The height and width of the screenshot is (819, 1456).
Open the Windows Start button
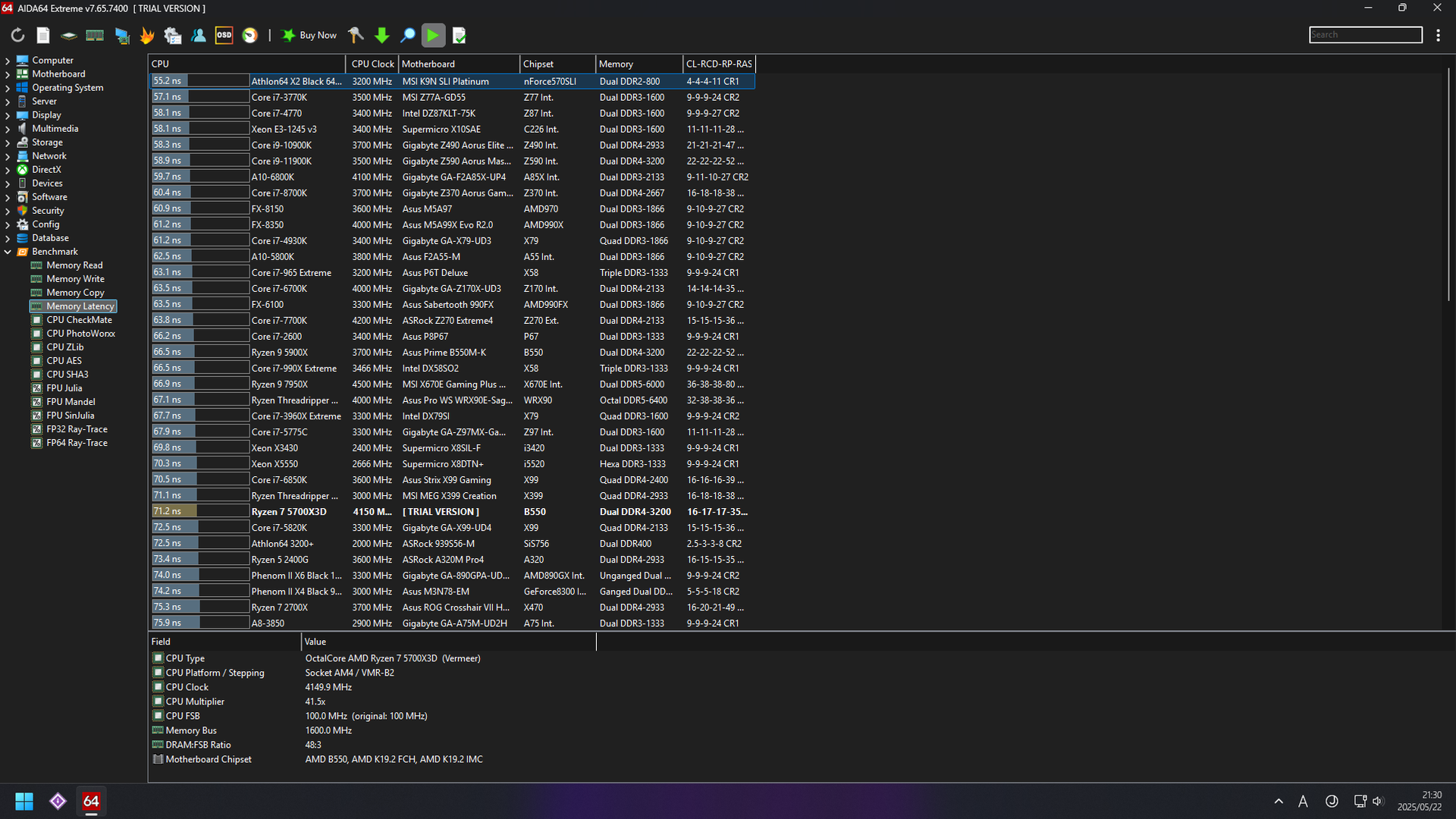24,801
